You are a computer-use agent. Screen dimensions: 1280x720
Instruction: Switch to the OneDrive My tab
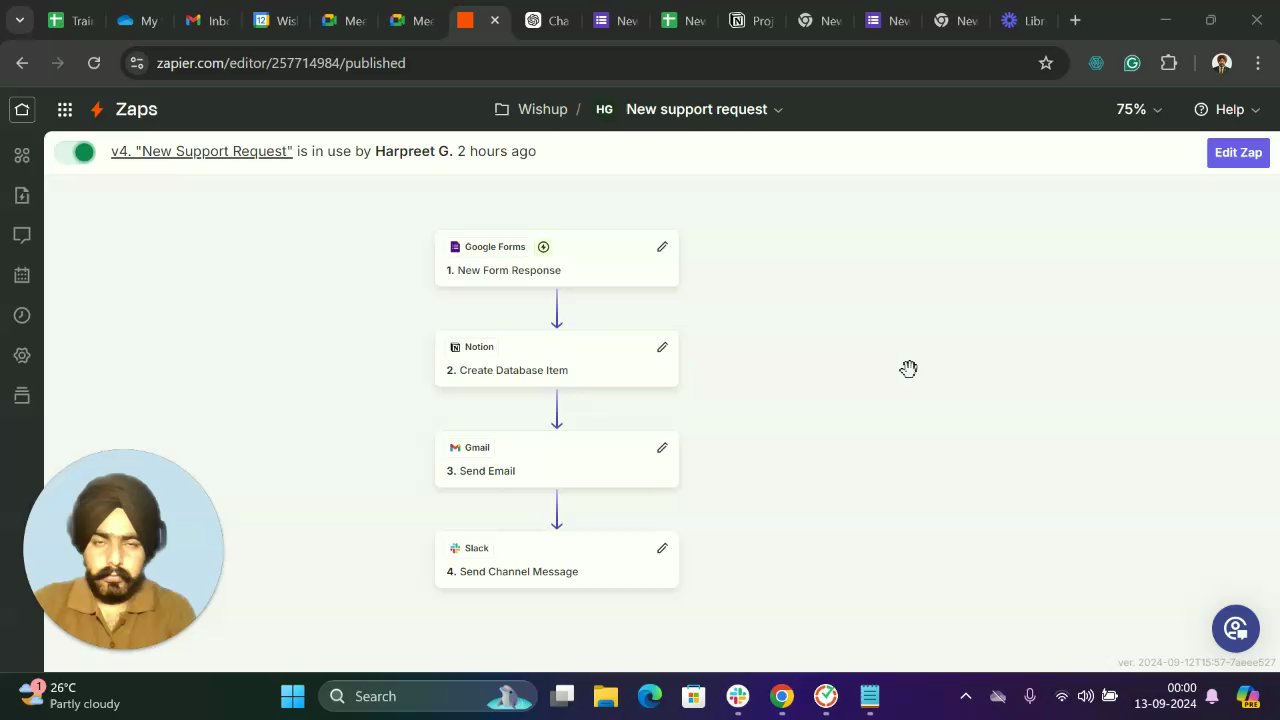139,20
